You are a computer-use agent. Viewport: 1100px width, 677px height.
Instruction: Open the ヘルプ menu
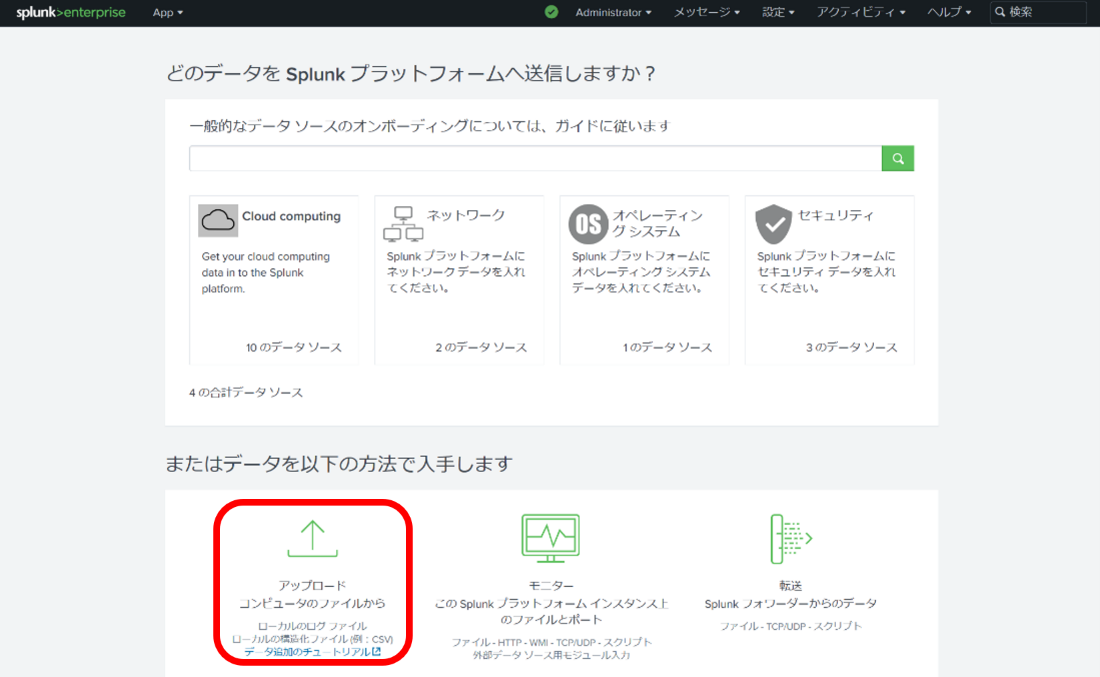pyautogui.click(x=949, y=12)
